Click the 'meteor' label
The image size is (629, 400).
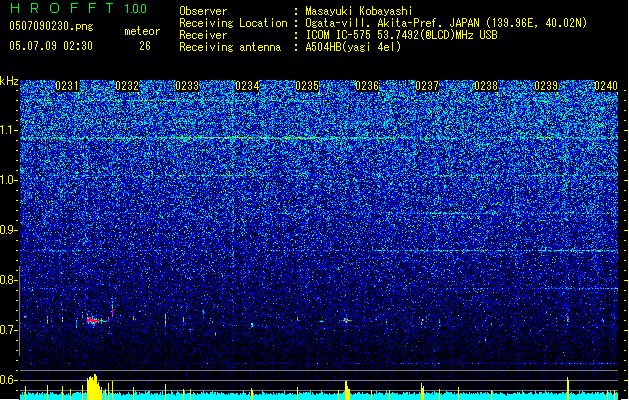(142, 31)
